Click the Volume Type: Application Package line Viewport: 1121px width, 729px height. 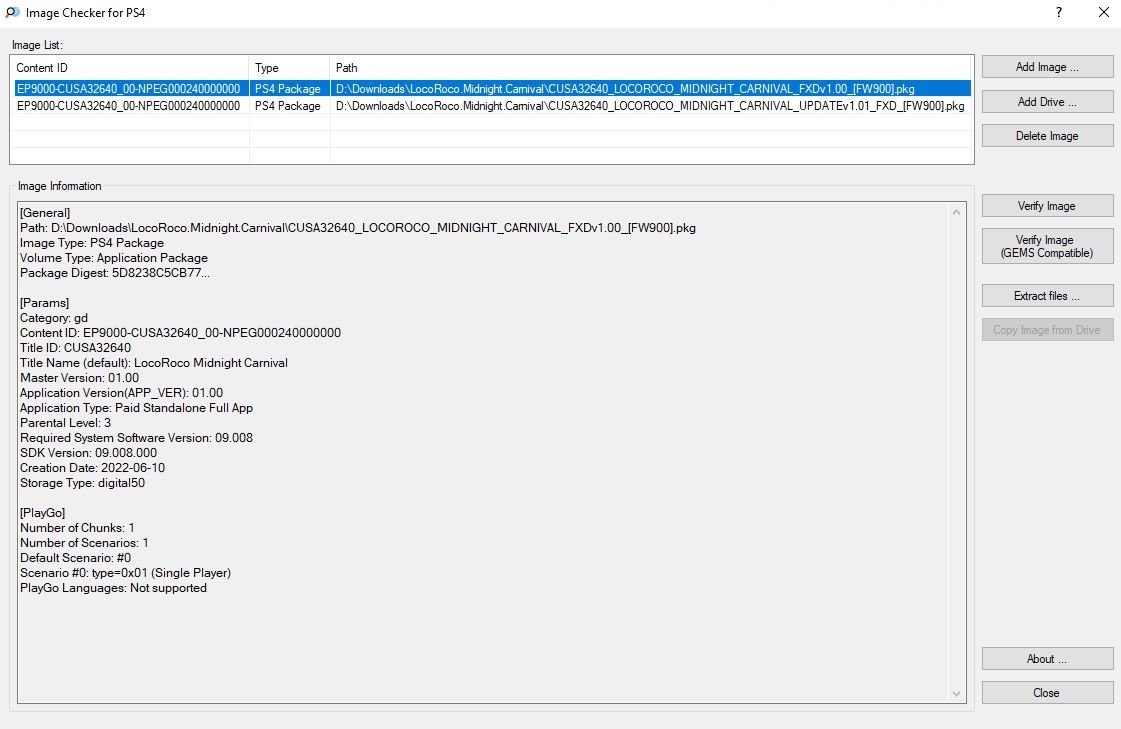coord(114,258)
